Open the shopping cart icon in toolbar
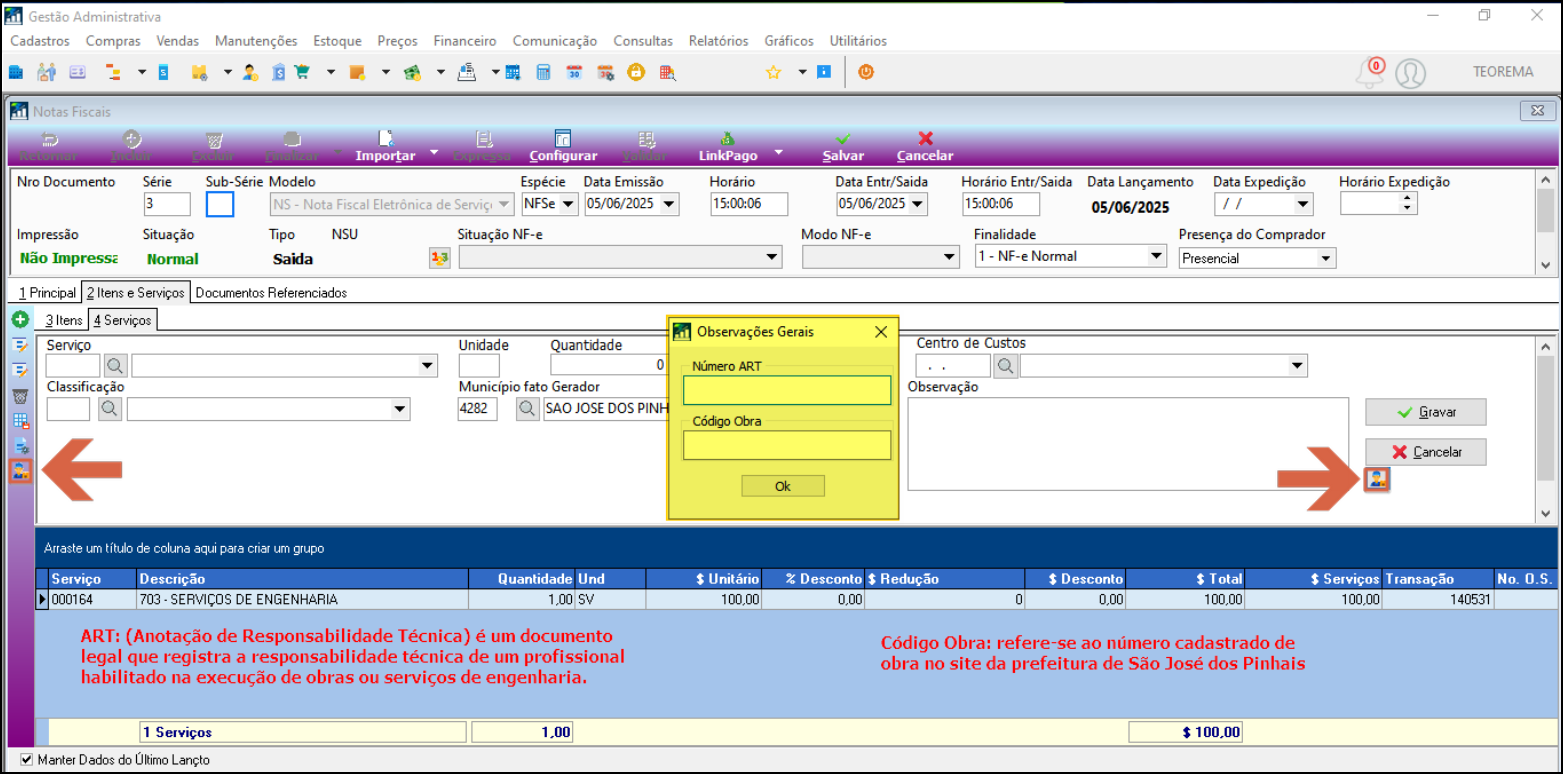Viewport: 1563px width, 774px height. [x=302, y=72]
